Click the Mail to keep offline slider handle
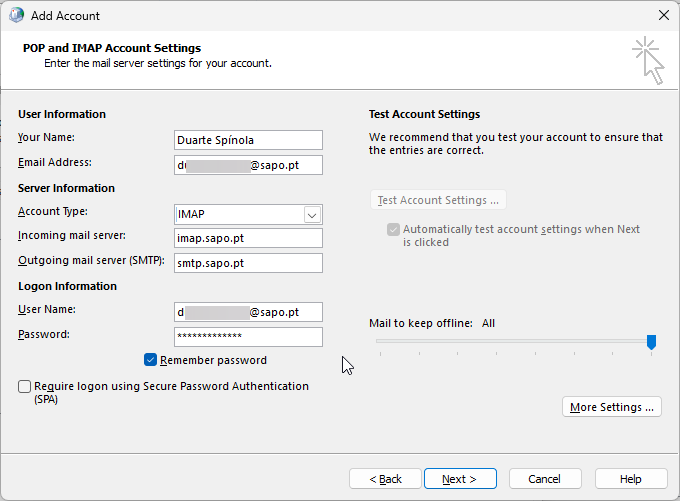 [651, 342]
